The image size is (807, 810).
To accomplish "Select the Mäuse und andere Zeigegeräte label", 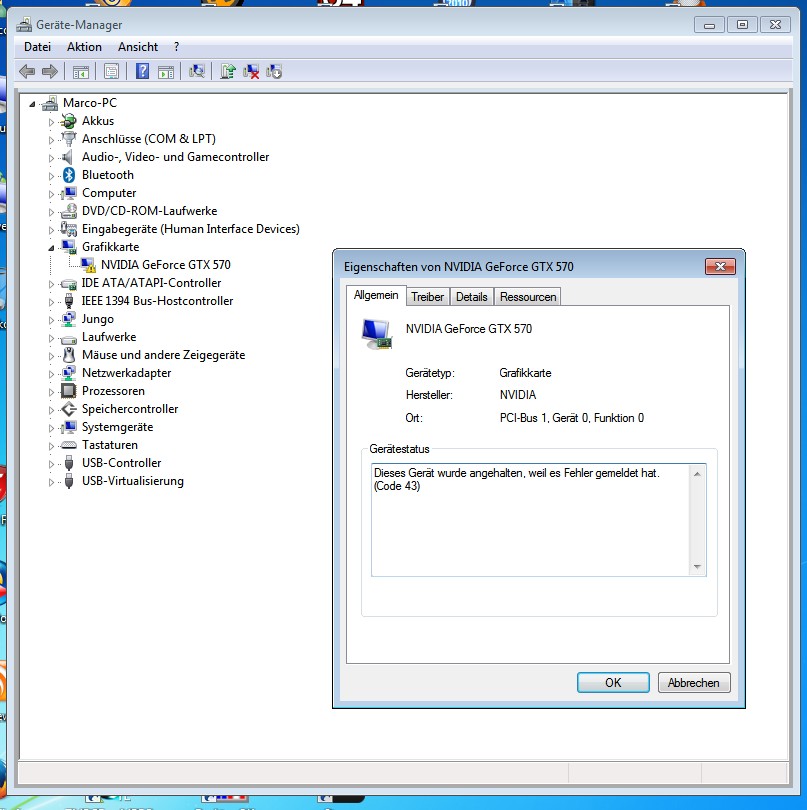I will 163,355.
